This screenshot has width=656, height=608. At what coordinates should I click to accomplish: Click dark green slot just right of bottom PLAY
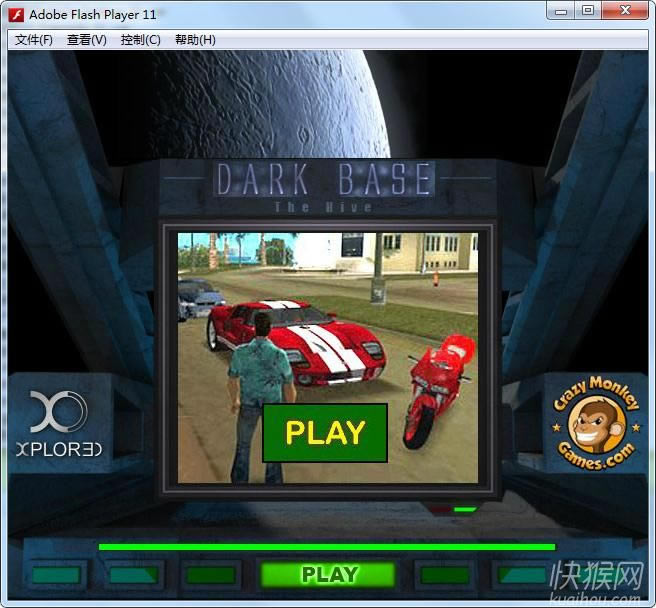click(x=444, y=575)
